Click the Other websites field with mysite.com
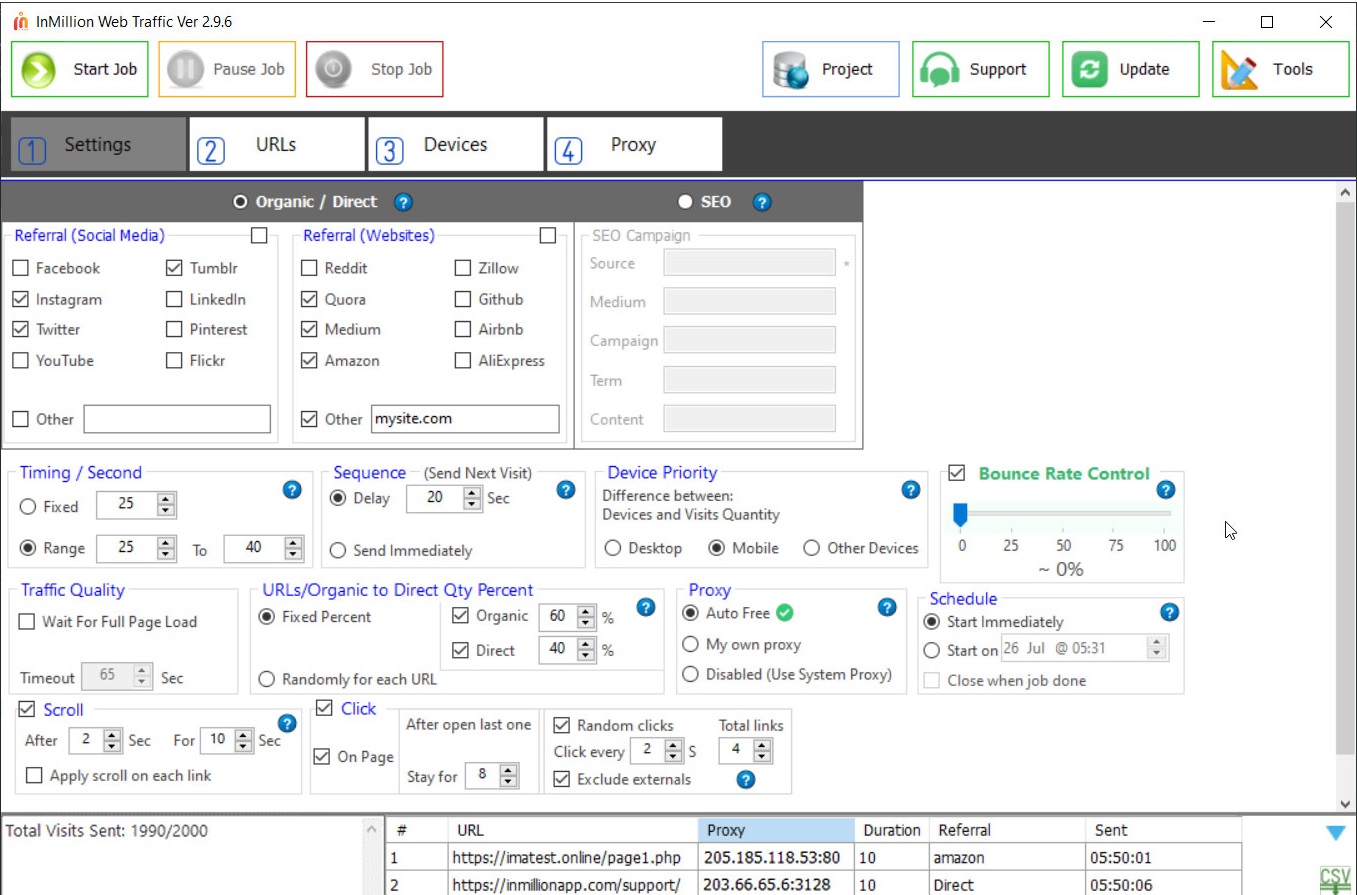1357x895 pixels. (x=465, y=419)
